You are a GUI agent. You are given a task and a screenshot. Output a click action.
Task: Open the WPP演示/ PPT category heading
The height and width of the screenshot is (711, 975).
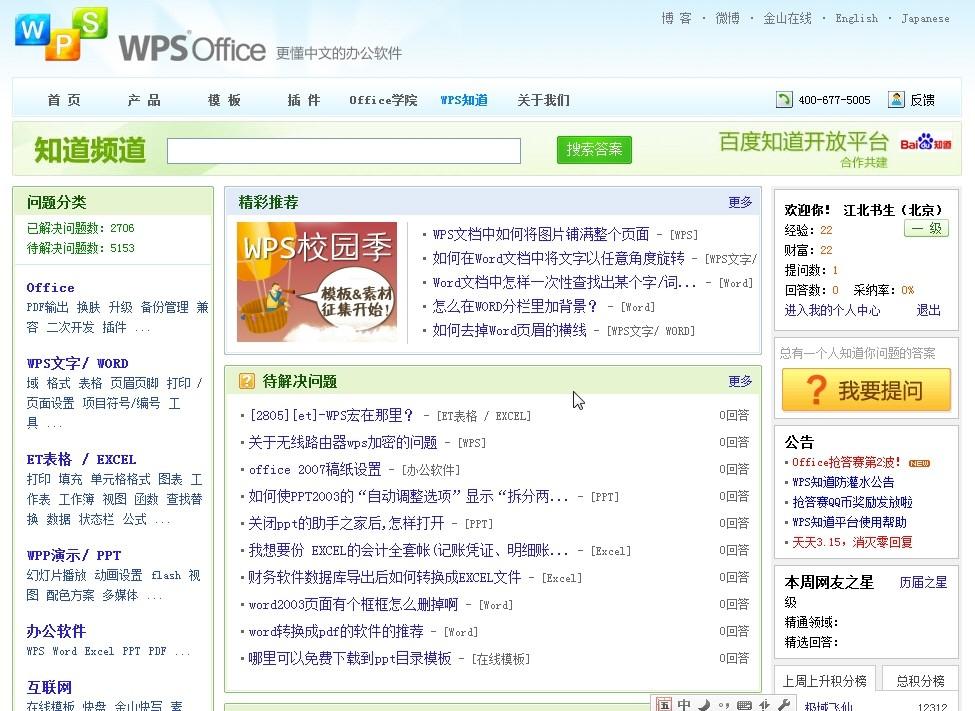[74, 555]
